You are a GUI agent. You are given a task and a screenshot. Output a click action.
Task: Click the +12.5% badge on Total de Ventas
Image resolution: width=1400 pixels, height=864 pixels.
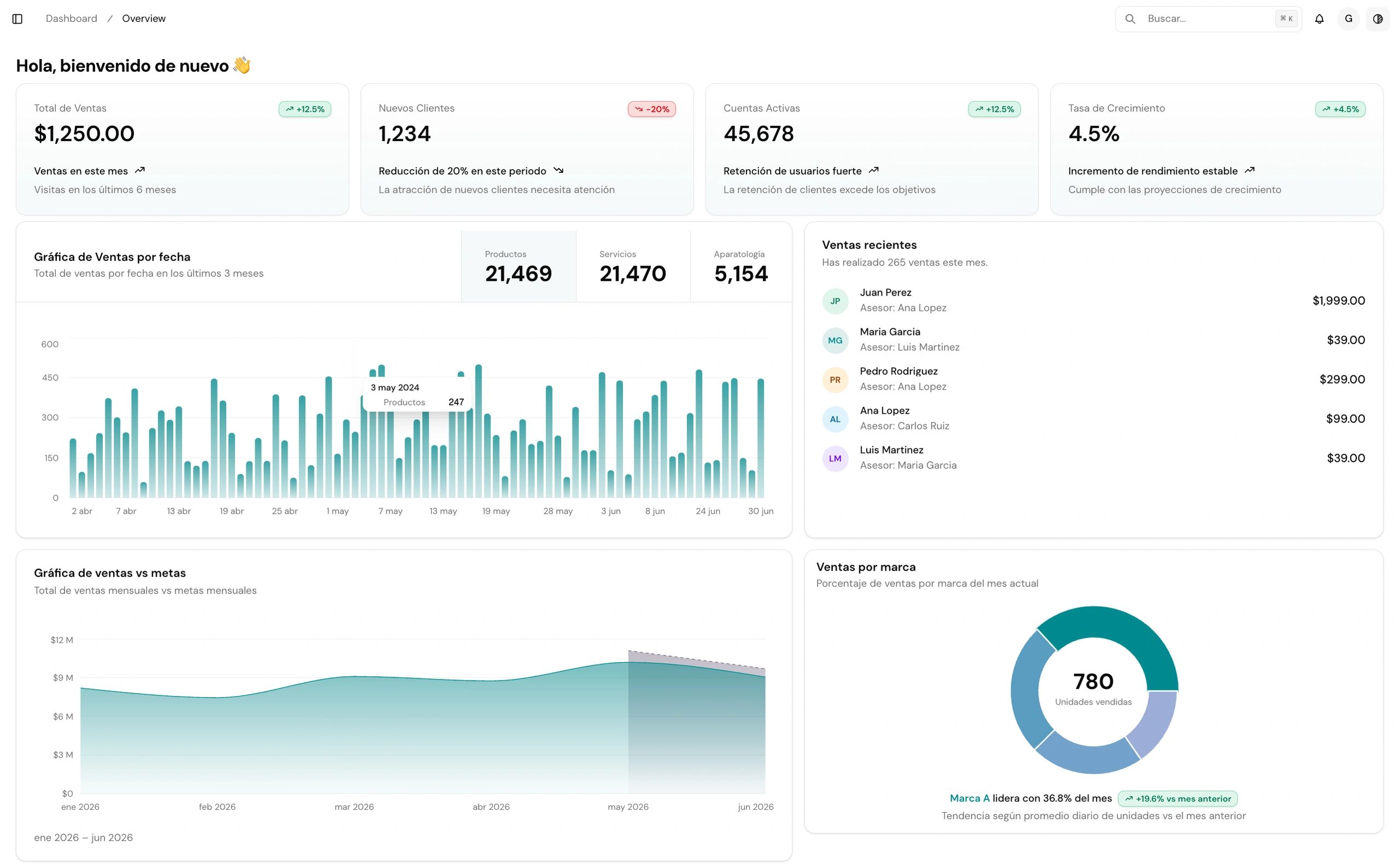tap(305, 109)
